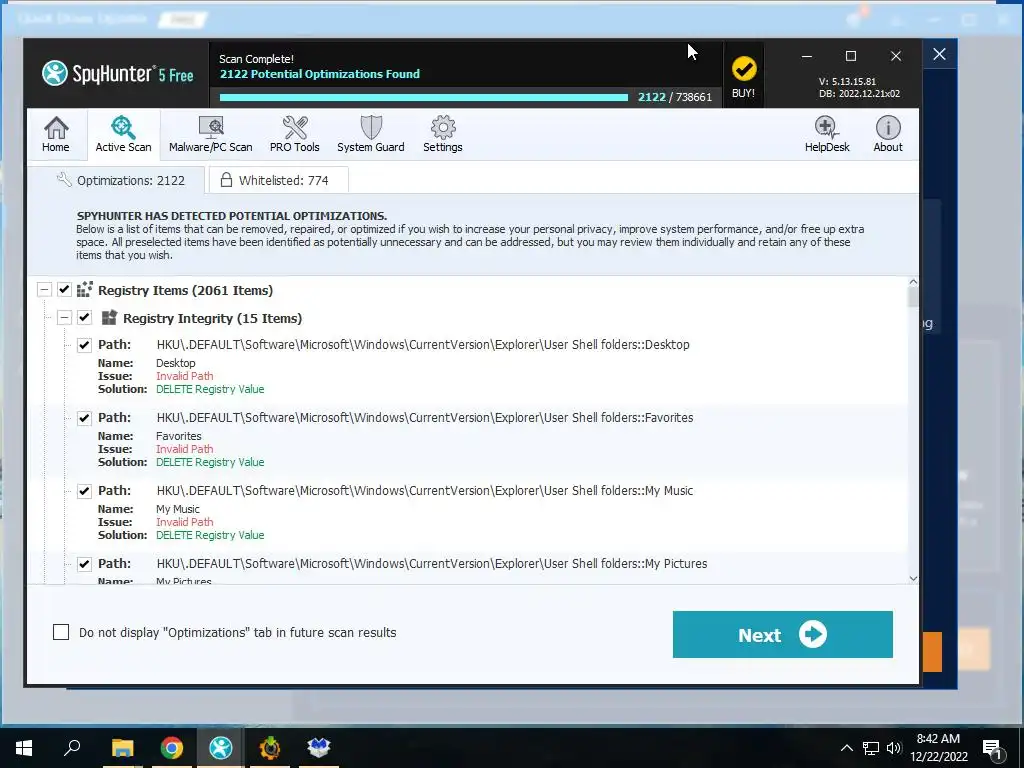Click the scroll up arrow of results list
The height and width of the screenshot is (768, 1024).
913,281
